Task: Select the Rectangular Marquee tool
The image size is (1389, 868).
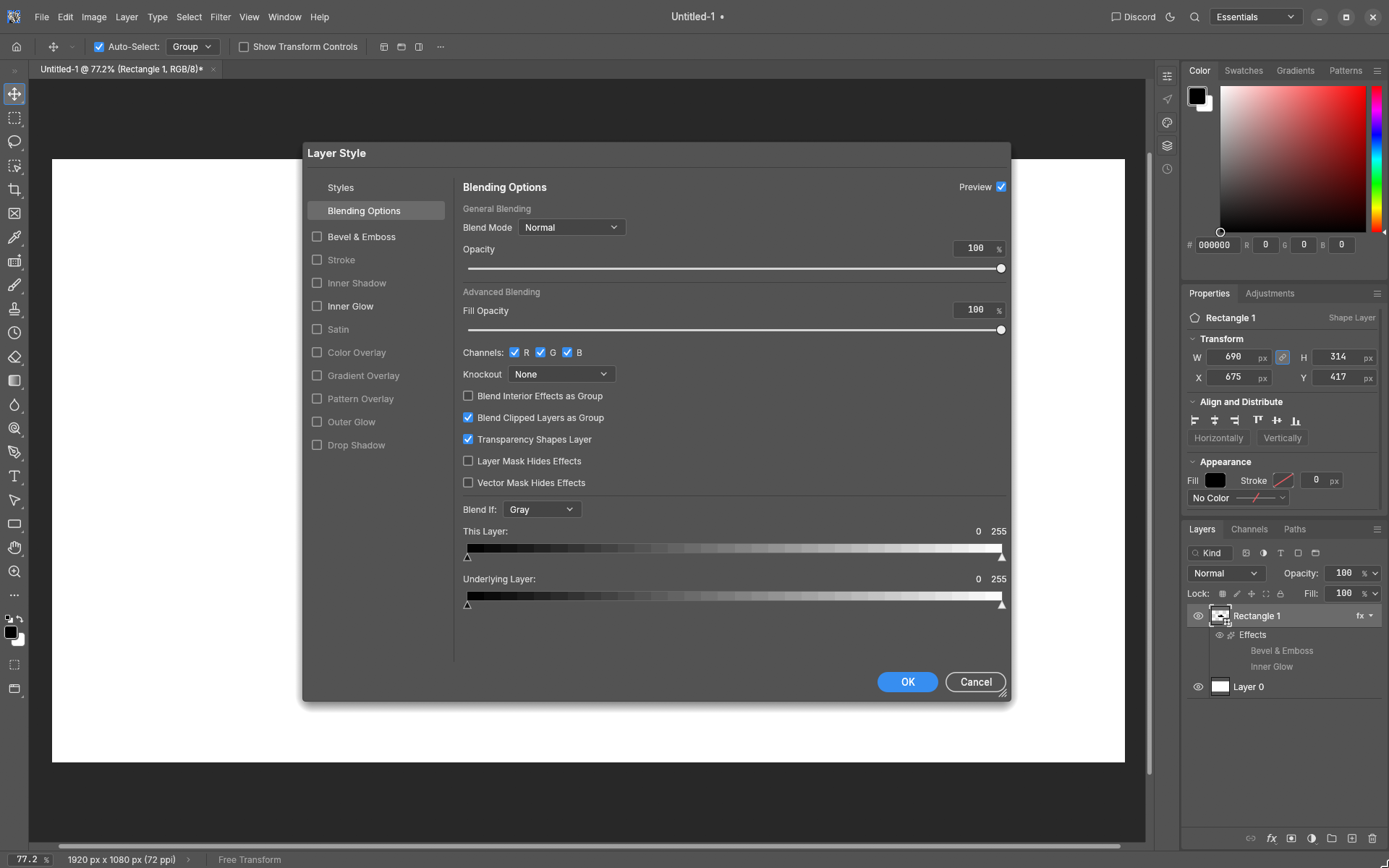Action: [14, 118]
